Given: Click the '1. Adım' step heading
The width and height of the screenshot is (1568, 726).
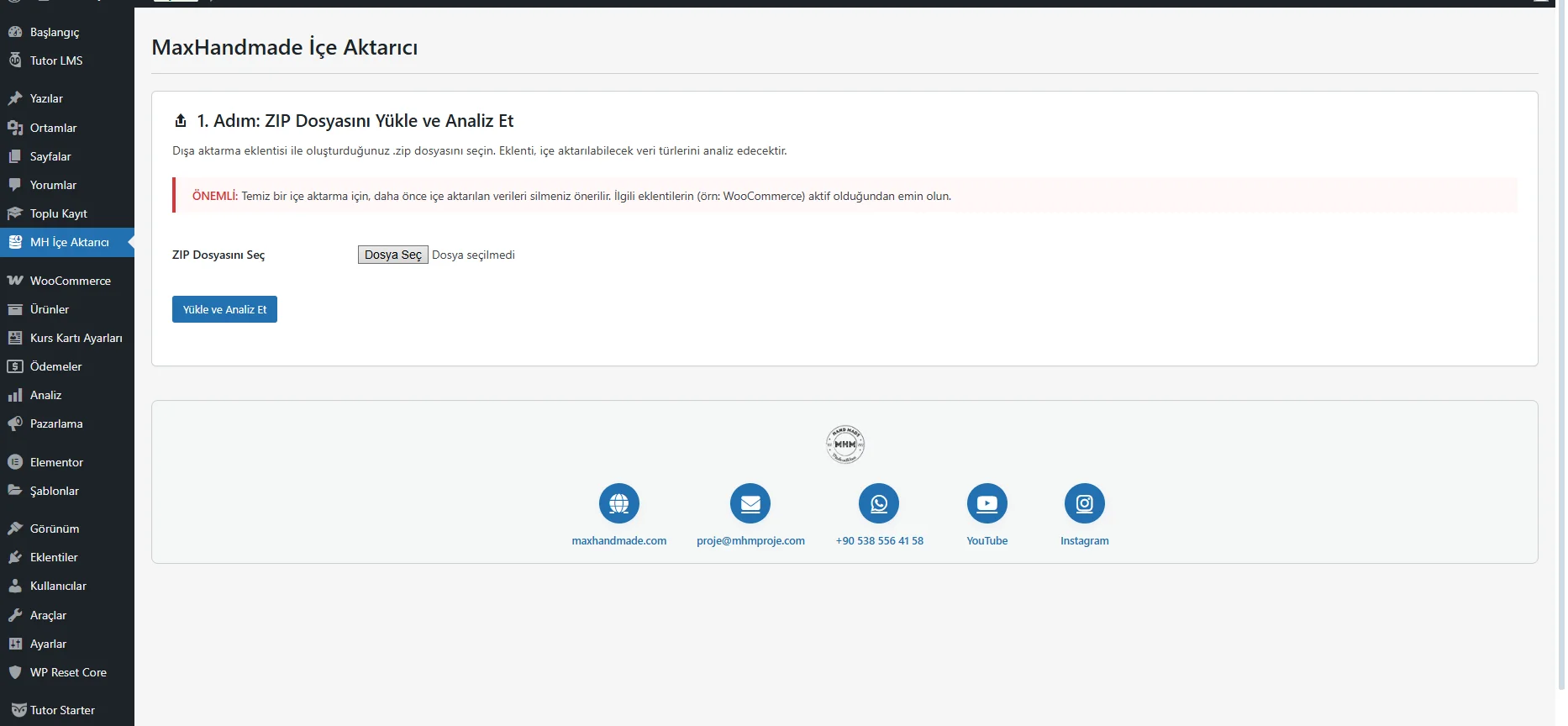Looking at the screenshot, I should click(x=355, y=121).
